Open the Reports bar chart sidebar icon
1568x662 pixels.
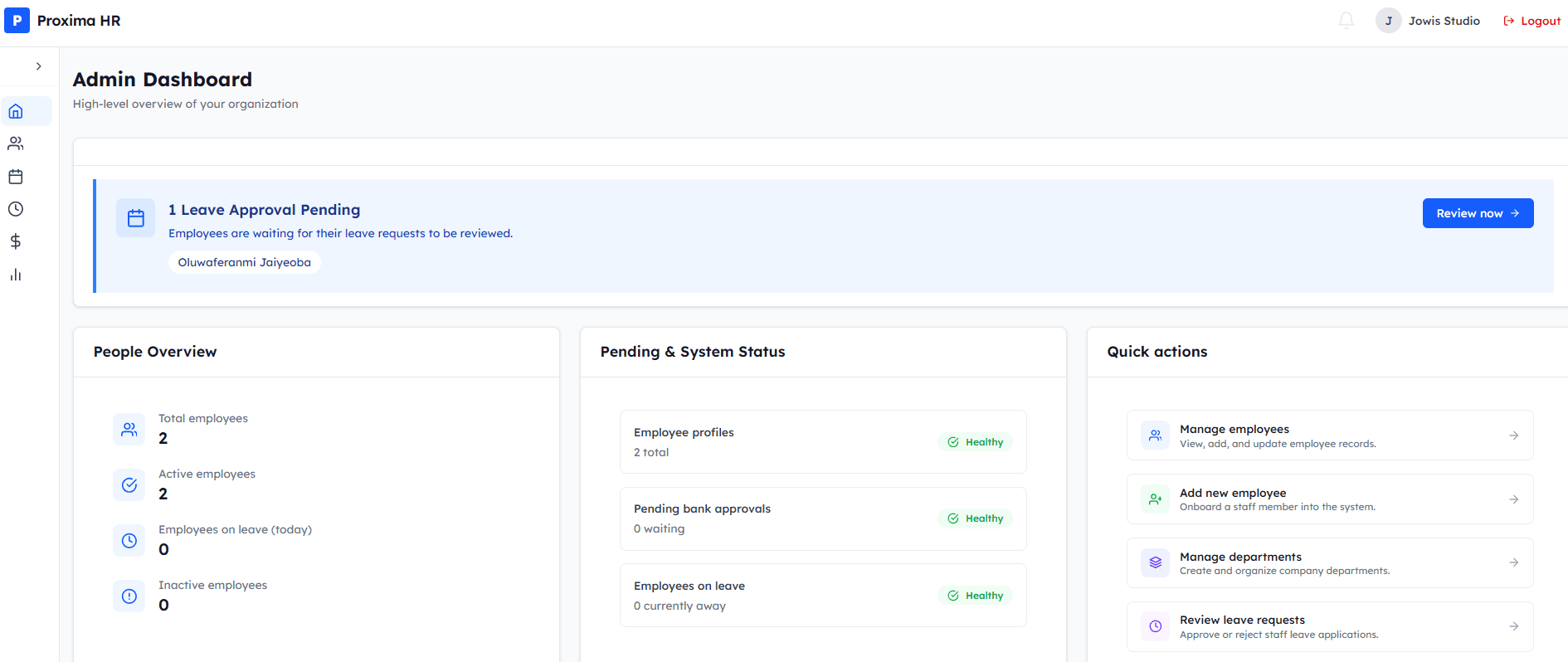tap(16, 275)
